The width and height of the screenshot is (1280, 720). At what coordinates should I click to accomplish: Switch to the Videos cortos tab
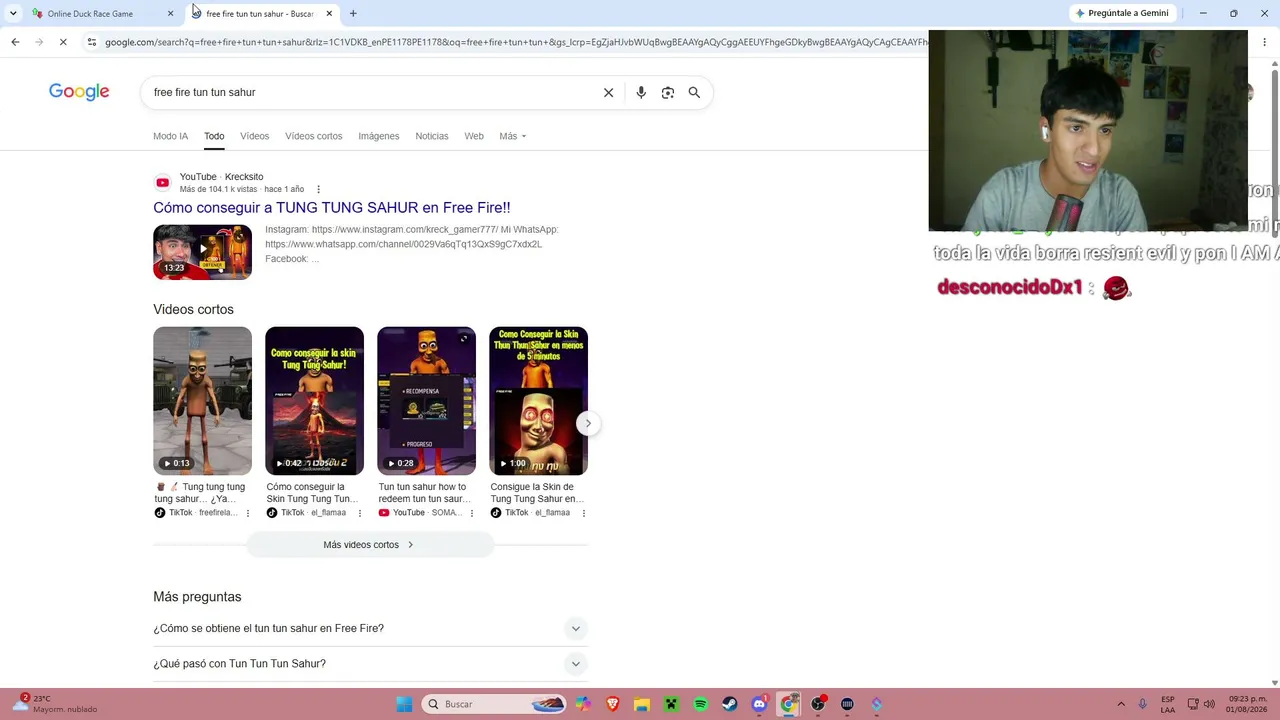(x=313, y=136)
